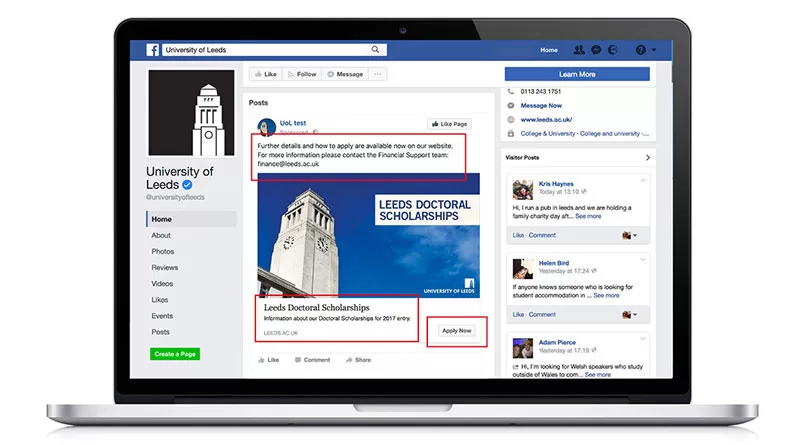
Task: Click the Message button
Action: point(345,74)
